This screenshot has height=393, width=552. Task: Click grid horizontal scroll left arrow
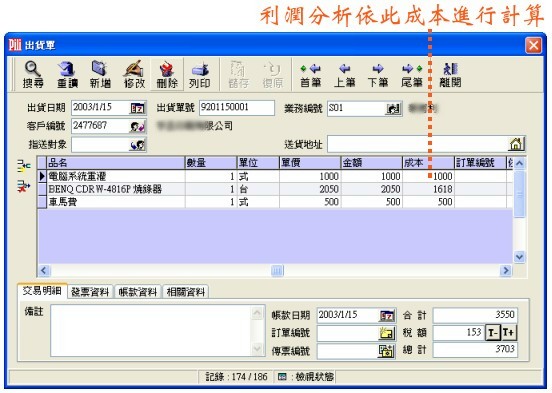tap(44, 270)
